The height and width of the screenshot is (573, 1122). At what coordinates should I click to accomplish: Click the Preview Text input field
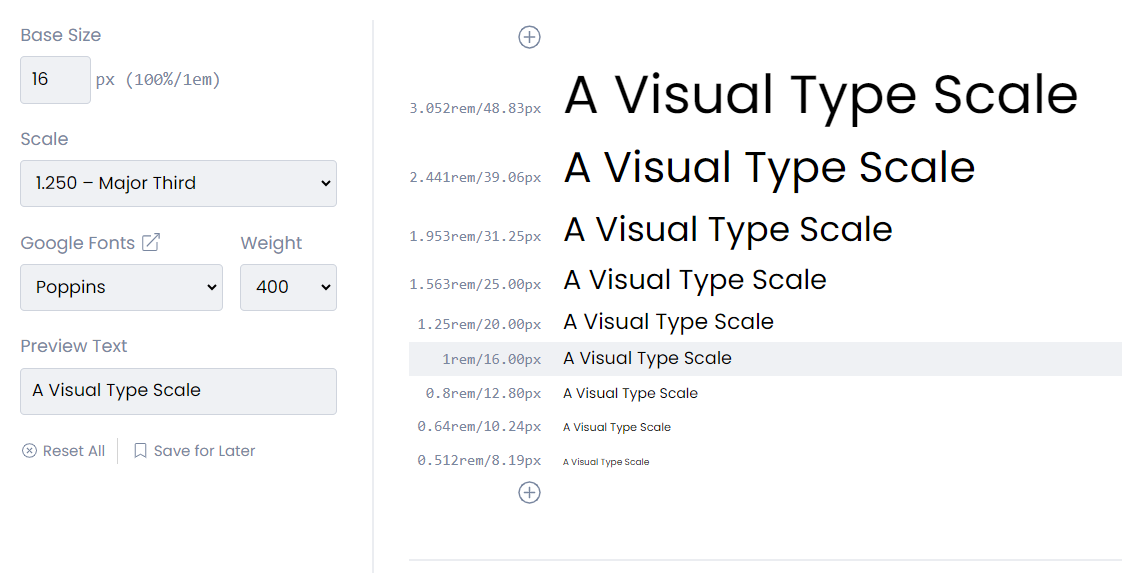(x=178, y=391)
